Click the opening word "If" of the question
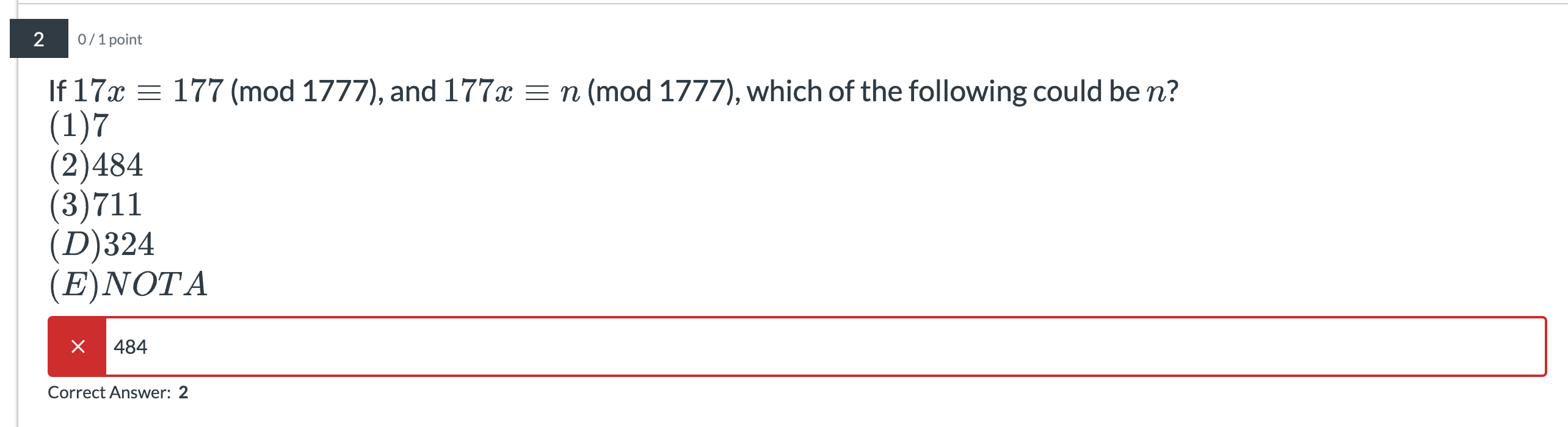Image resolution: width=1568 pixels, height=427 pixels. pos(57,91)
